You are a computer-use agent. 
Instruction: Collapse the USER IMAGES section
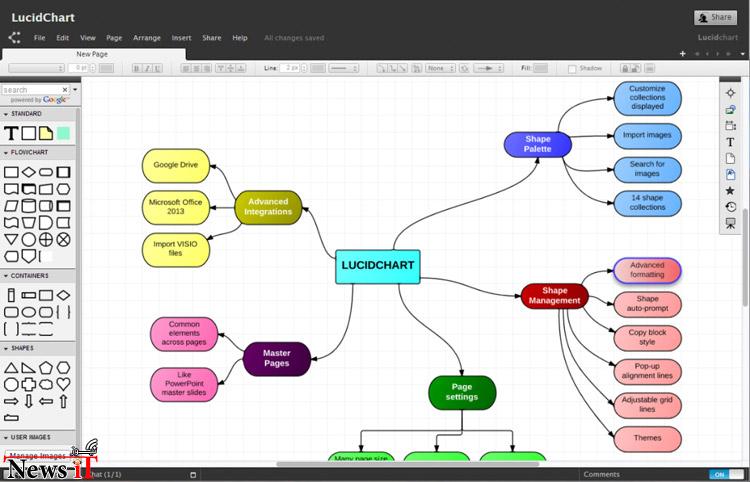(6, 437)
